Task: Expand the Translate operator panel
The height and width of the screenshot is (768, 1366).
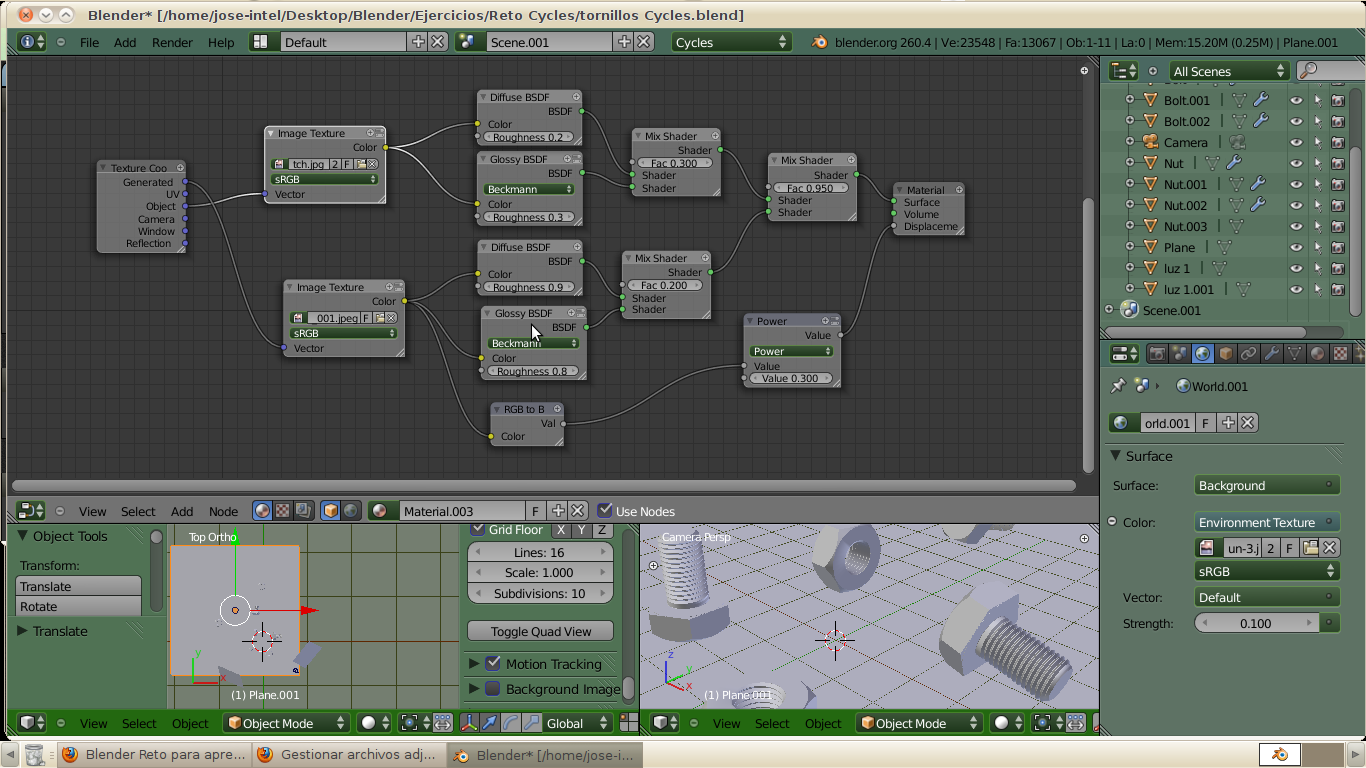Action: pyautogui.click(x=23, y=631)
